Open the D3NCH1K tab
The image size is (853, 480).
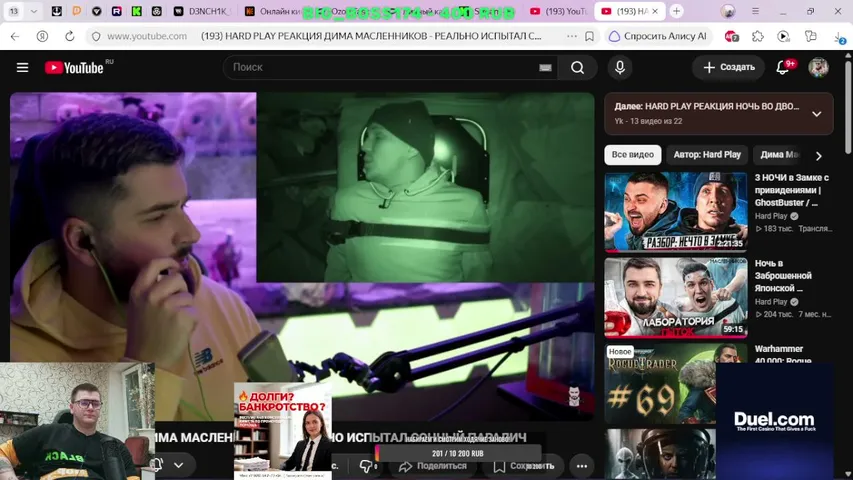203,11
